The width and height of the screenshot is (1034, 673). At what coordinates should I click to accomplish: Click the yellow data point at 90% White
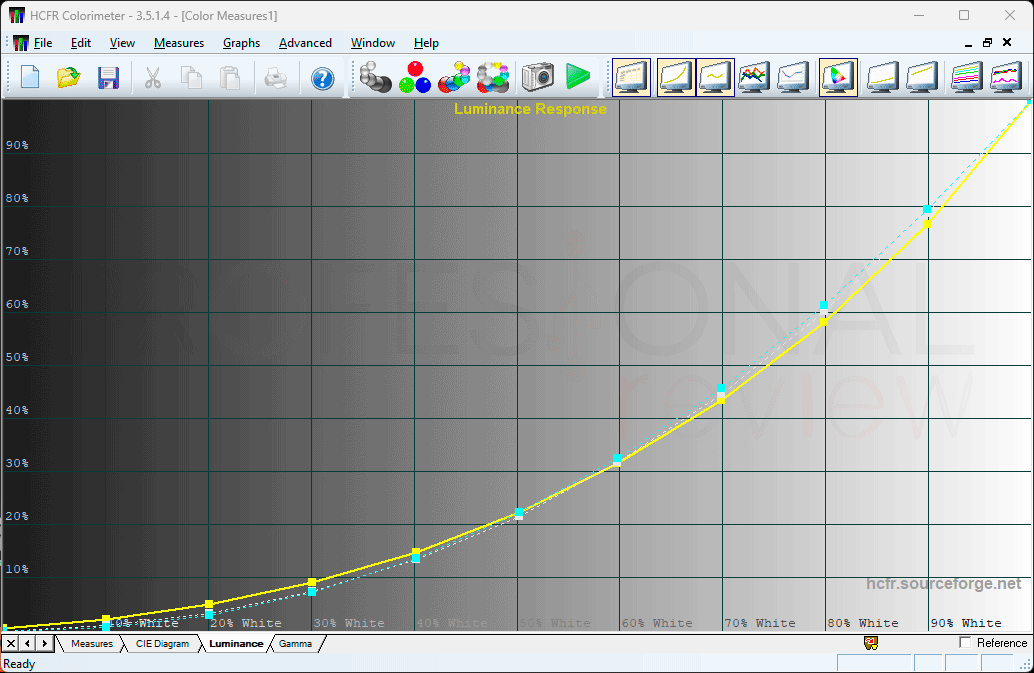coord(927,224)
